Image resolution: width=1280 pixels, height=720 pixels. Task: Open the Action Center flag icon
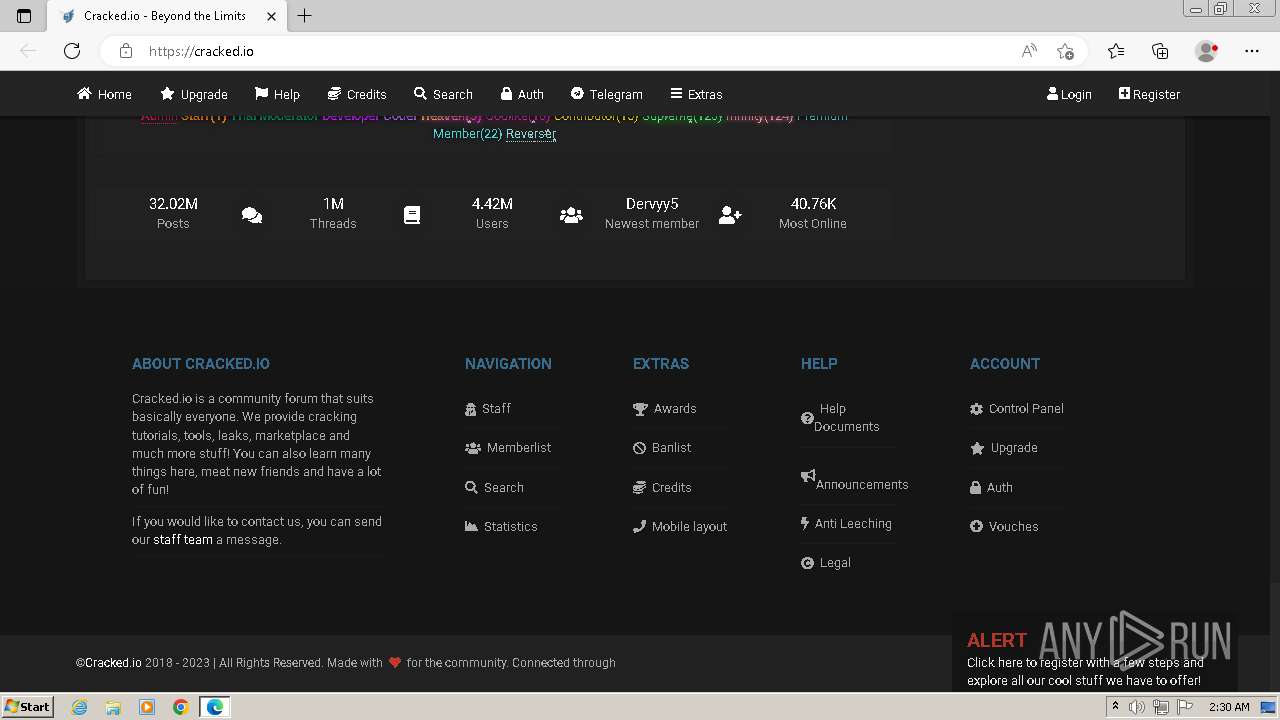pyautogui.click(x=1185, y=707)
